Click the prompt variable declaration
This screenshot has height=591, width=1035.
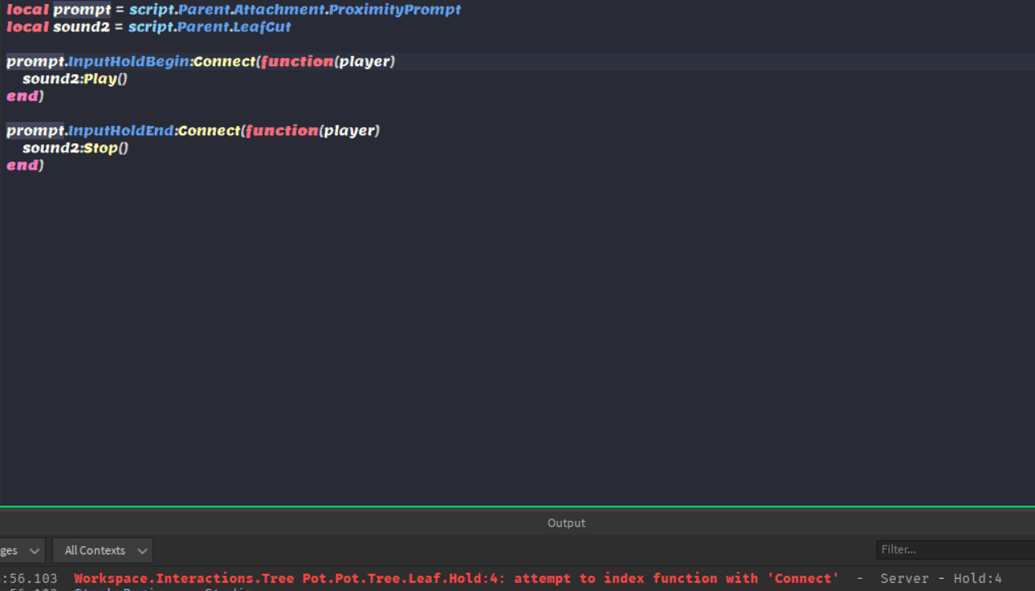81,9
